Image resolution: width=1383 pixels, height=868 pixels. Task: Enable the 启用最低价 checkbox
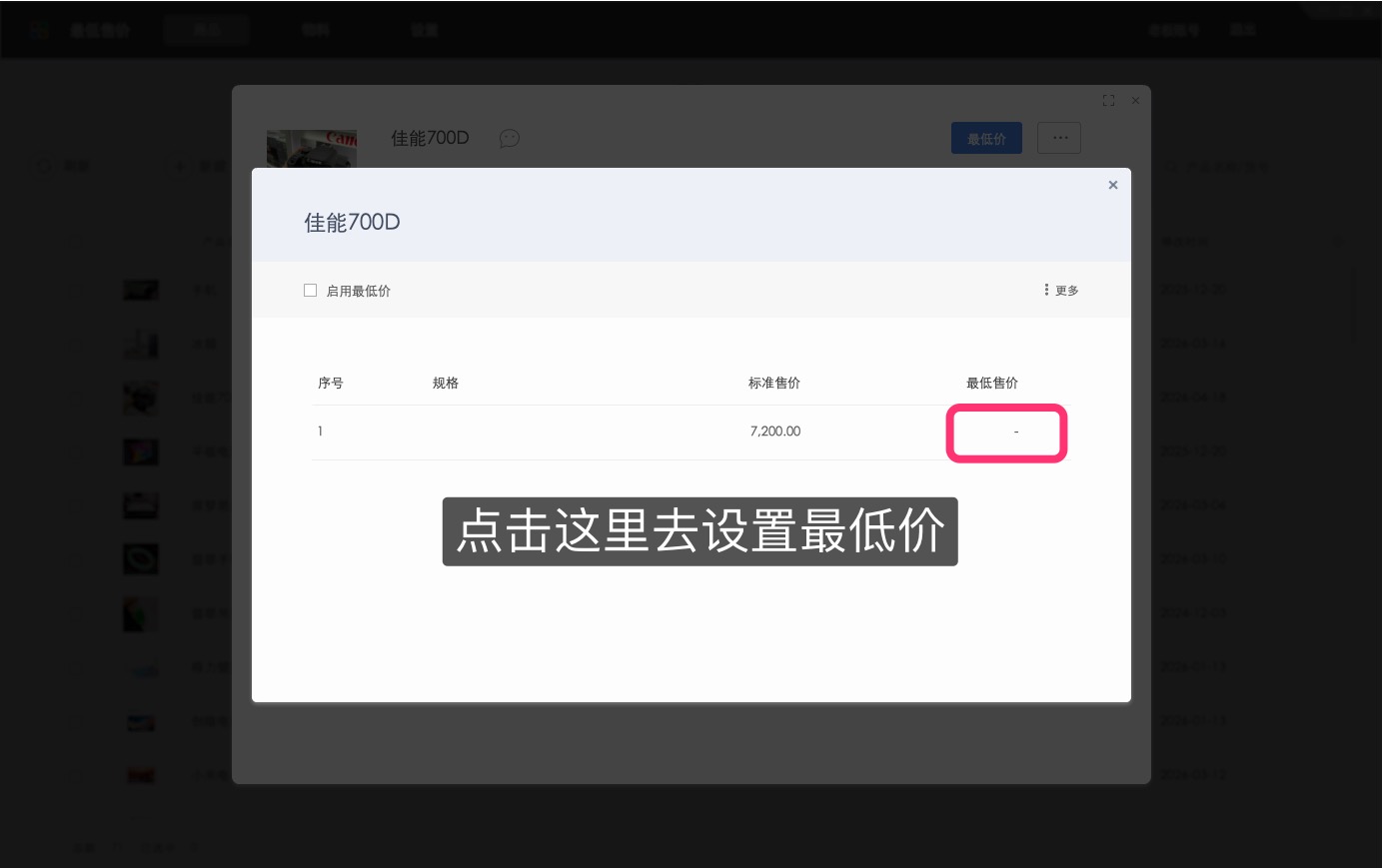click(310, 291)
